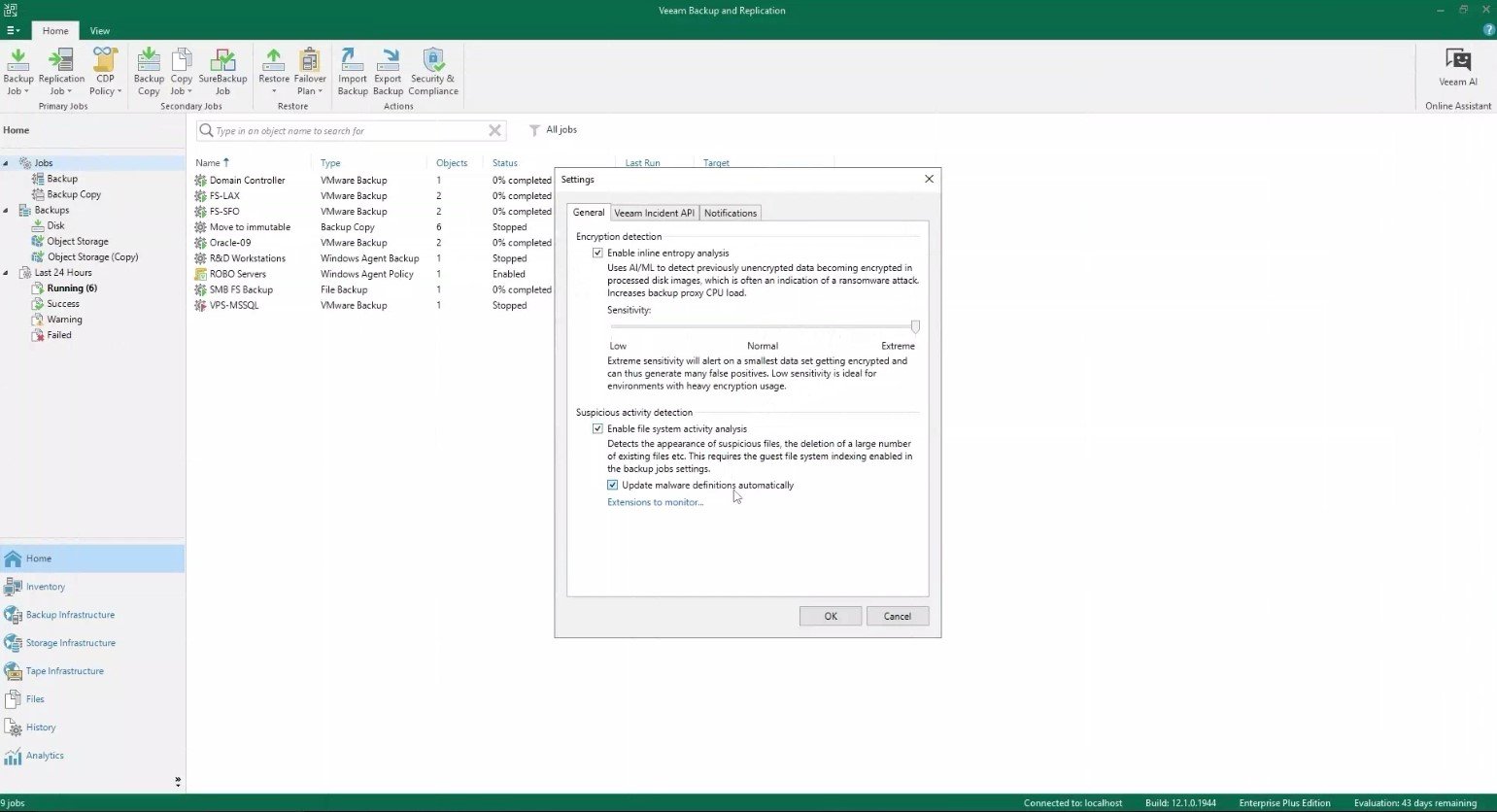Screen dimensions: 1497x812
Task: Open the Notifications tab in Settings
Action: coord(731,213)
